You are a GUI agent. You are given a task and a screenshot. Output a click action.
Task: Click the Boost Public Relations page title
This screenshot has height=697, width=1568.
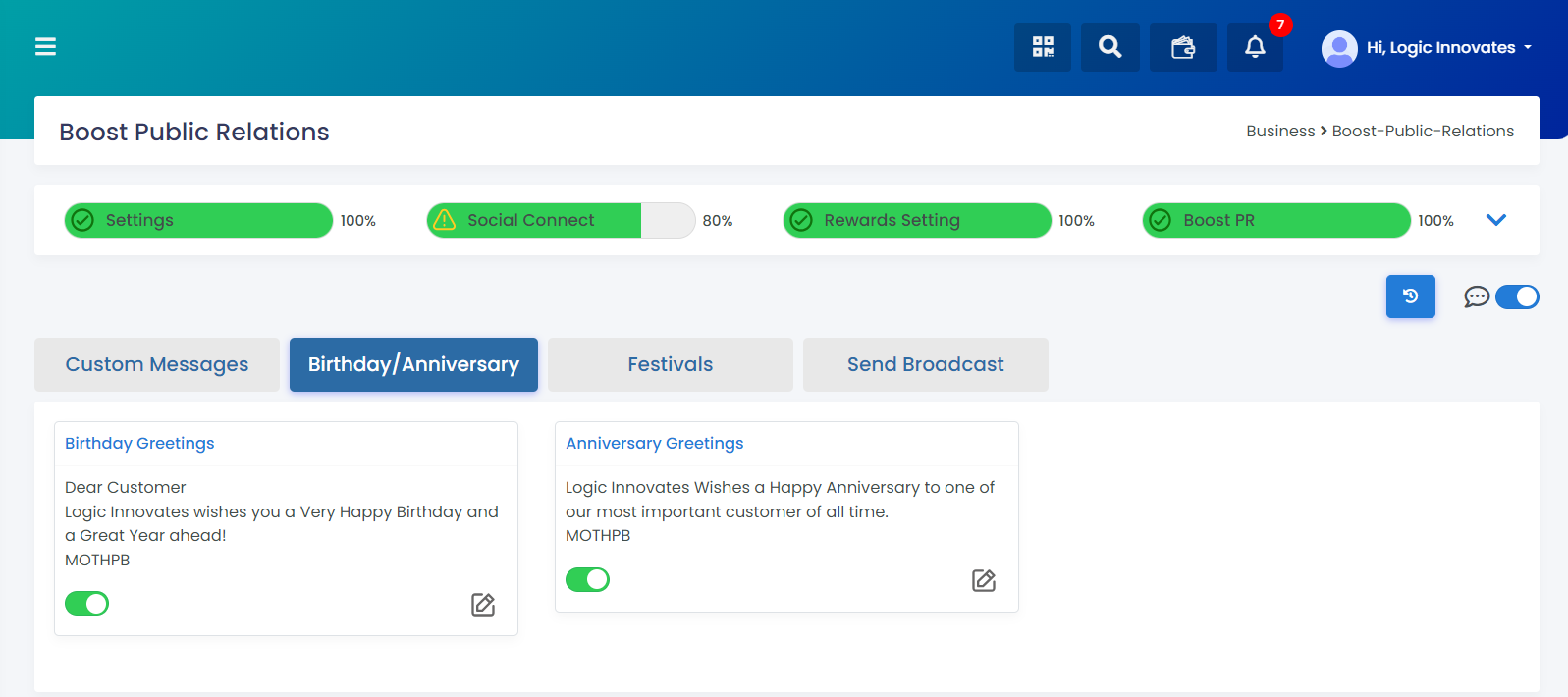pos(194,132)
